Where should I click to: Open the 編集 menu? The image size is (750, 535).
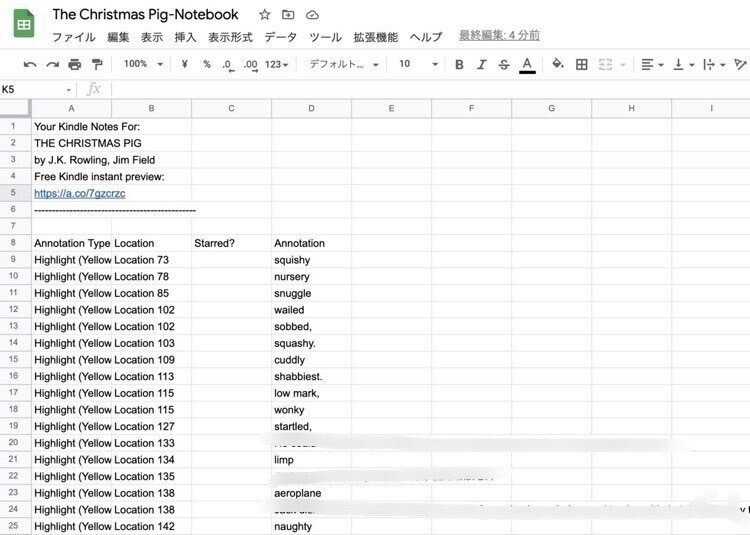click(118, 37)
